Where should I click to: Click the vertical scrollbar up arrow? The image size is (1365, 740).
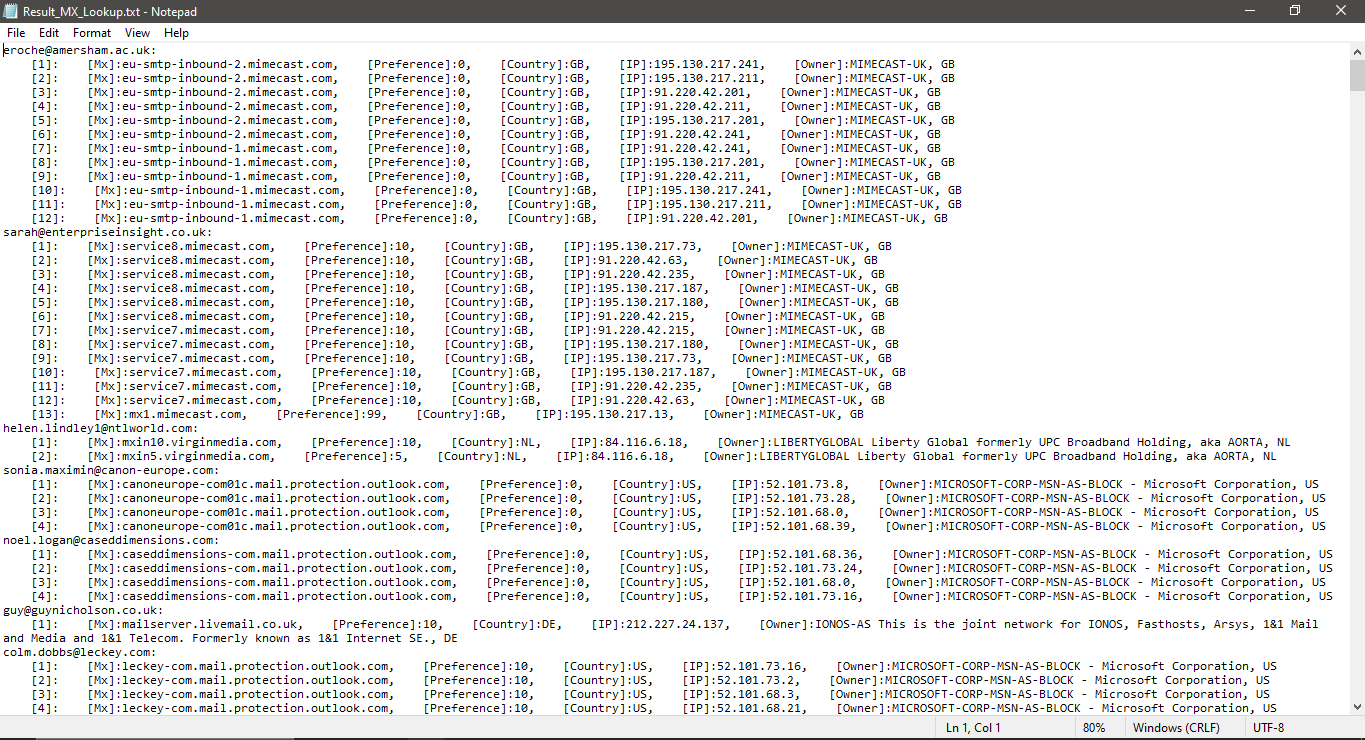click(x=1356, y=50)
